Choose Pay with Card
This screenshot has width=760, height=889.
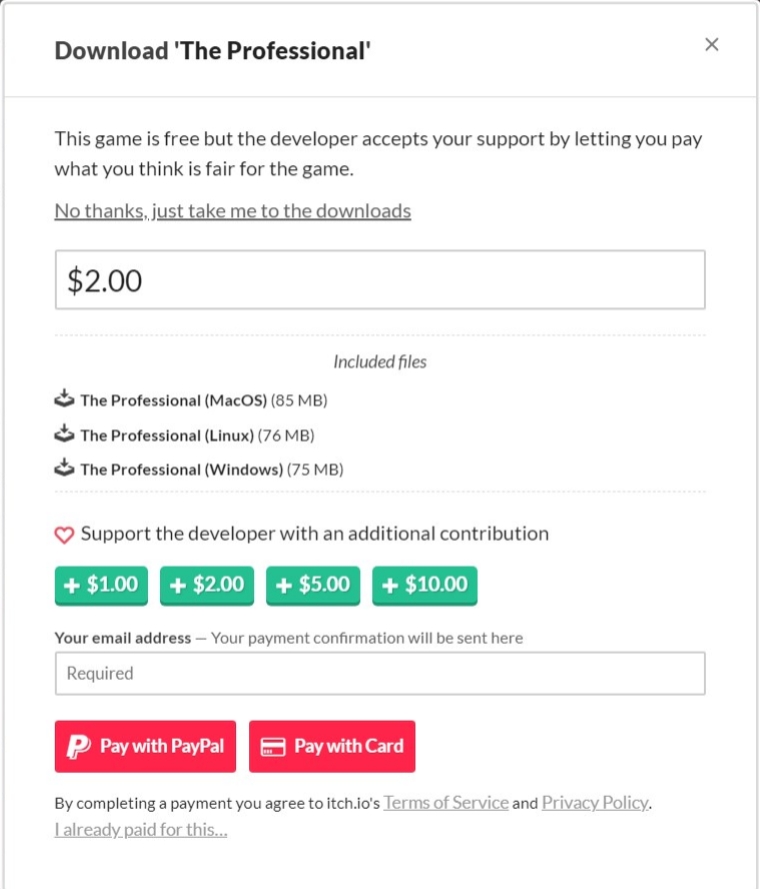pos(332,747)
